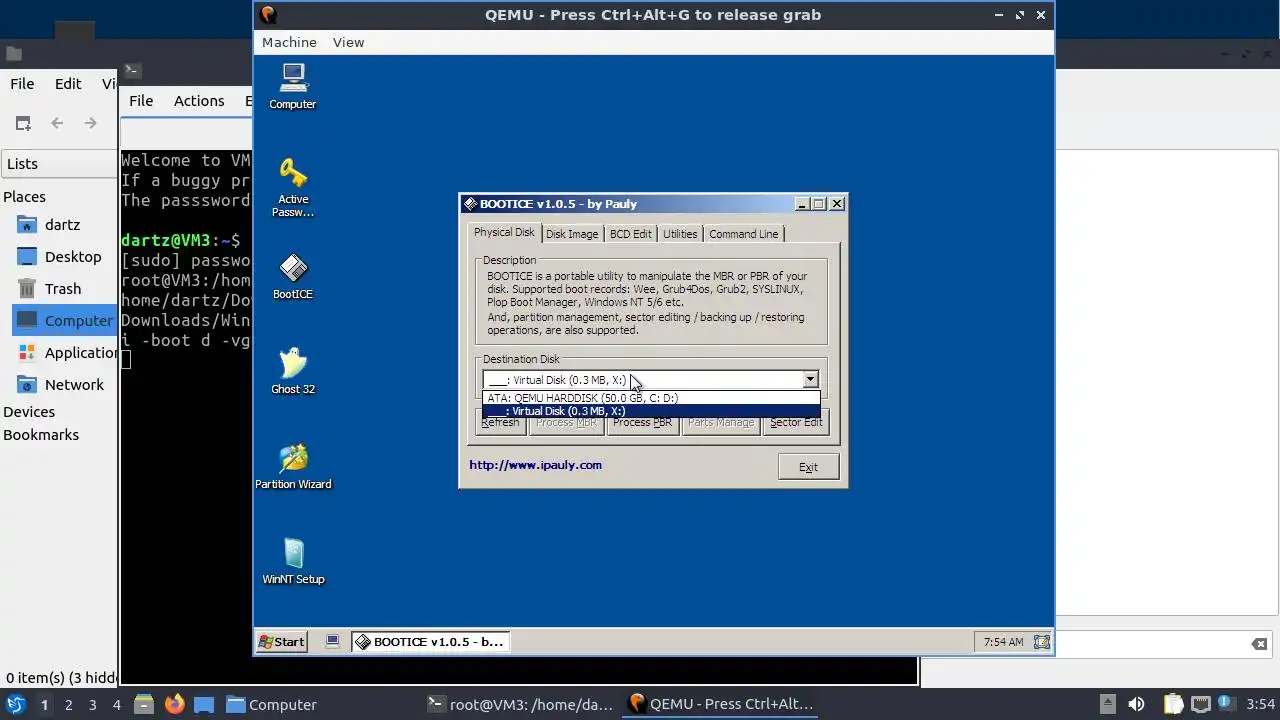Open the Utilities tab
The height and width of the screenshot is (720, 1280).
point(680,234)
